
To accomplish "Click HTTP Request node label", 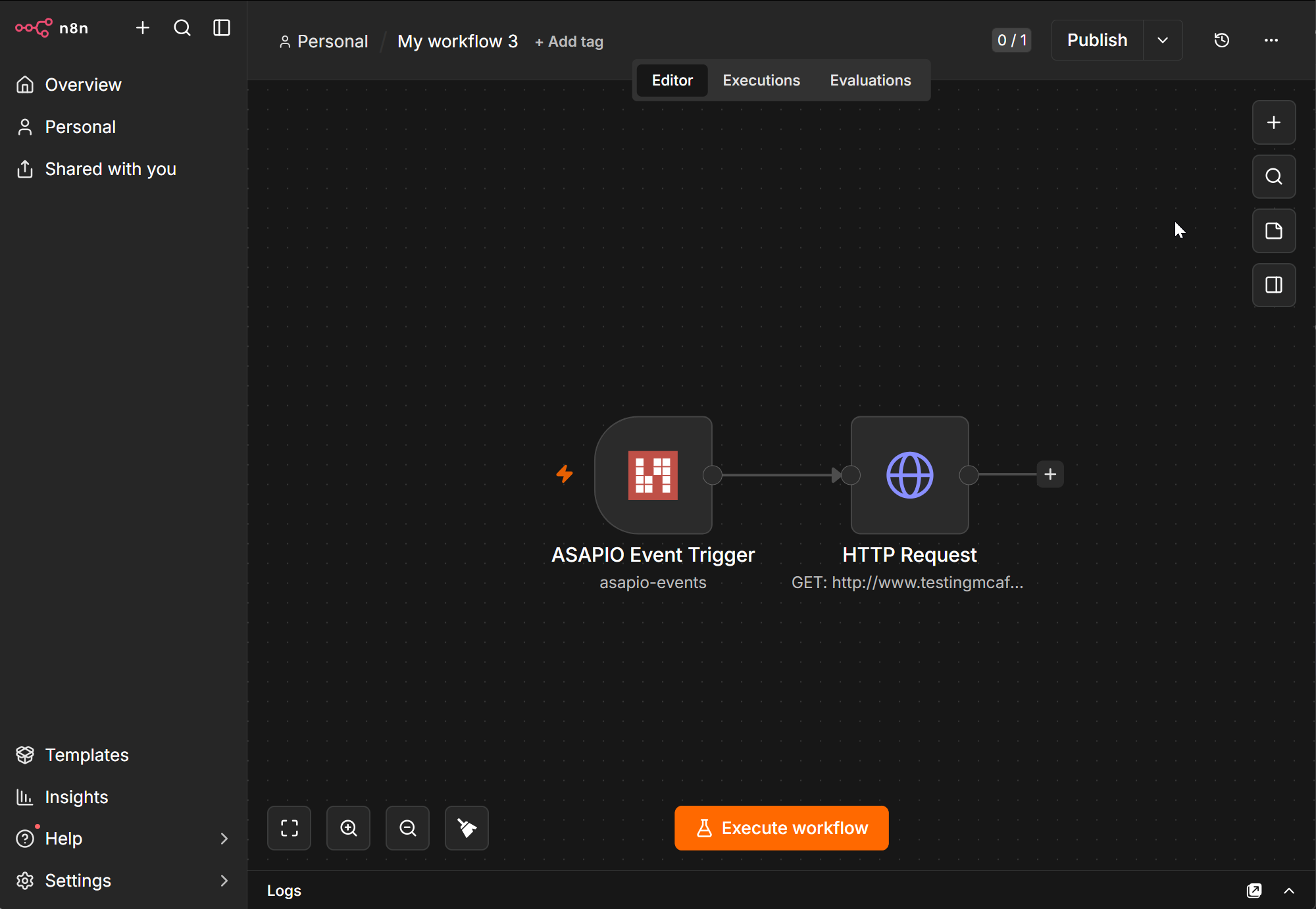I will (x=909, y=555).
